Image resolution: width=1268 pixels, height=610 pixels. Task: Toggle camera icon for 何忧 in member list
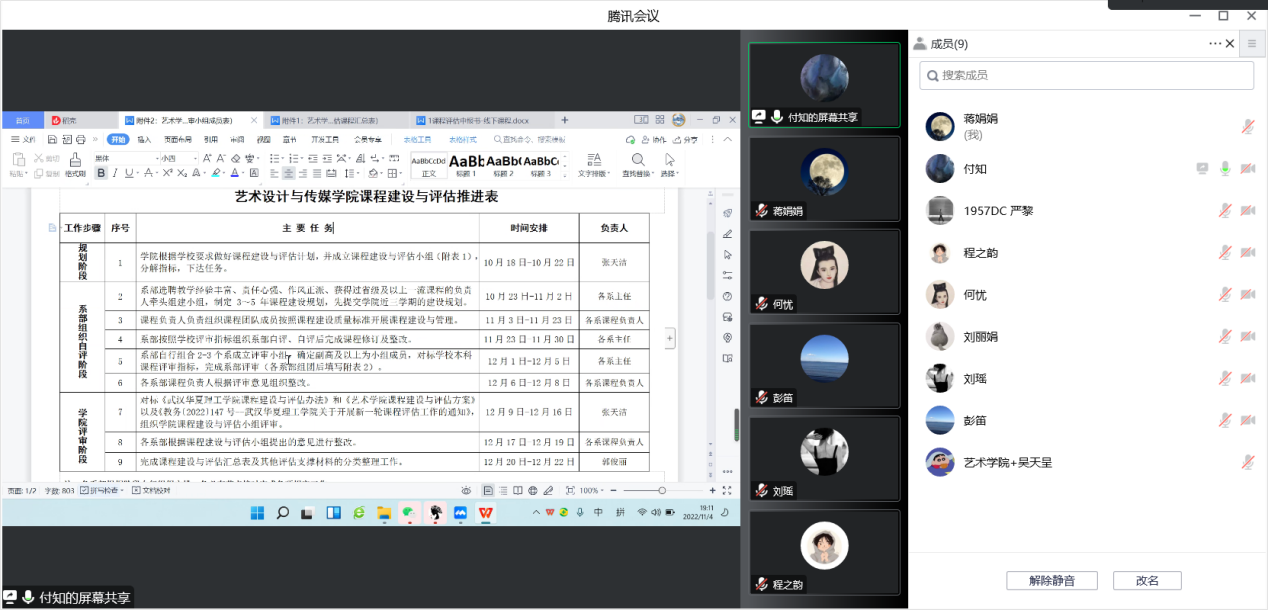coord(1247,294)
